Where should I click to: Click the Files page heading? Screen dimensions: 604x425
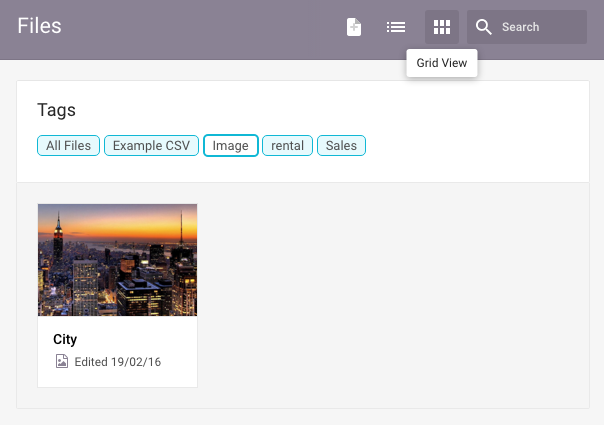[39, 26]
